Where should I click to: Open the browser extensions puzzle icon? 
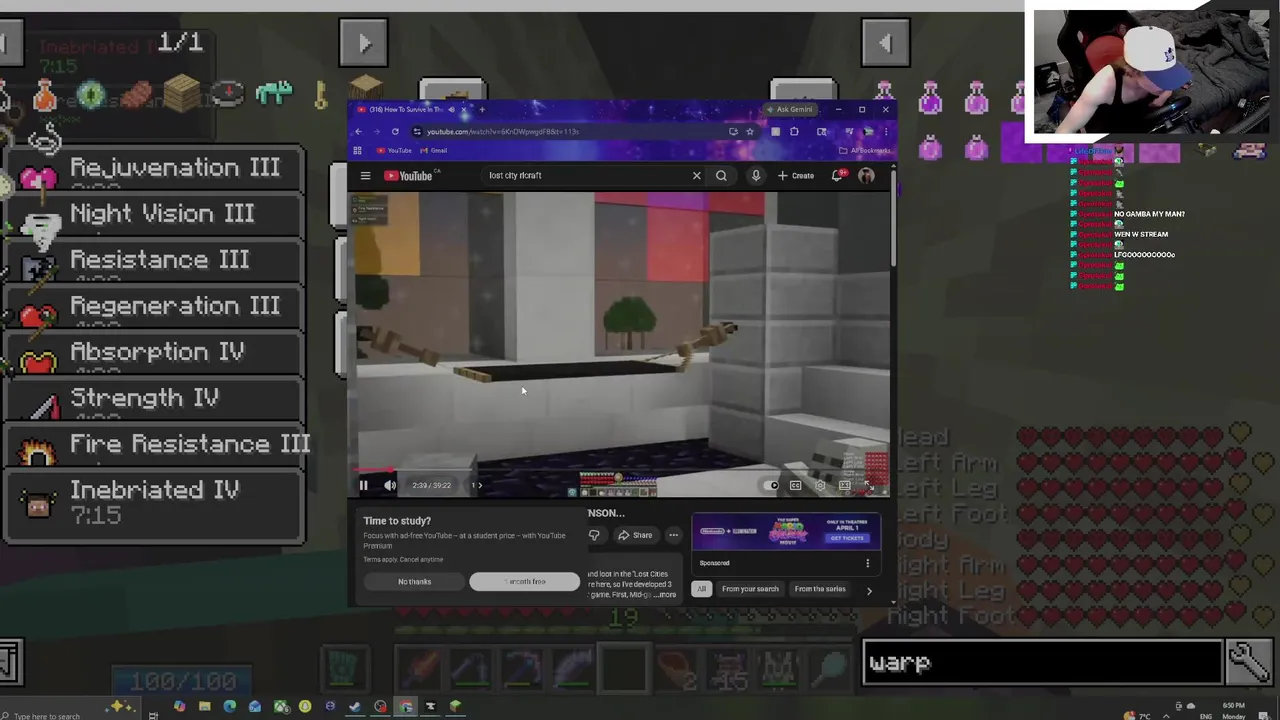(x=794, y=131)
